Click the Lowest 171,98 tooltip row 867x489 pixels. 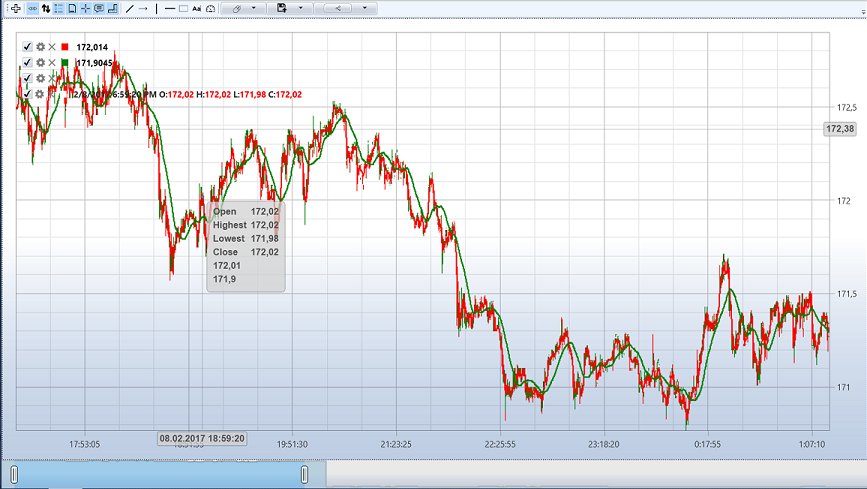pyautogui.click(x=246, y=238)
